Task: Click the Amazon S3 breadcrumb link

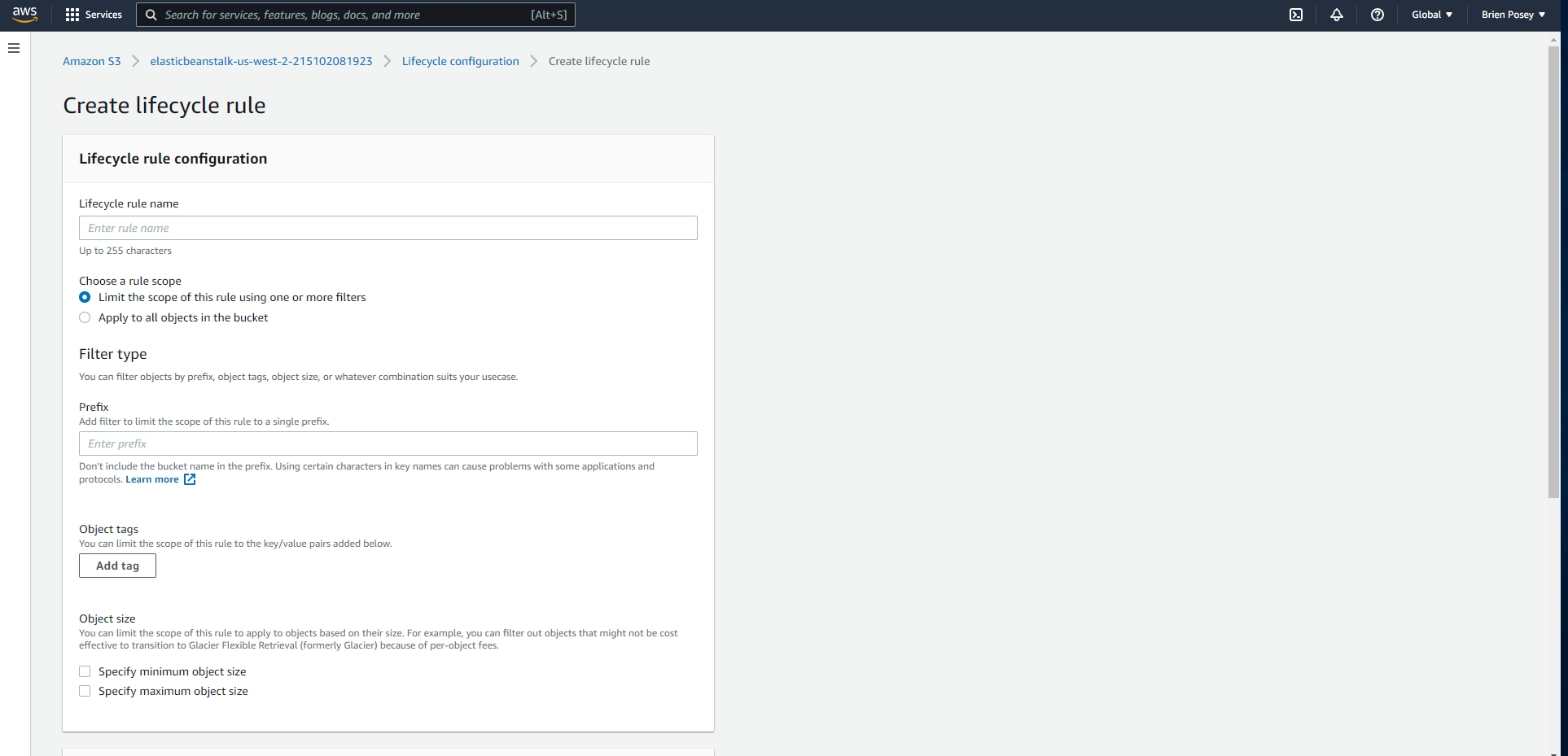Action: (92, 61)
